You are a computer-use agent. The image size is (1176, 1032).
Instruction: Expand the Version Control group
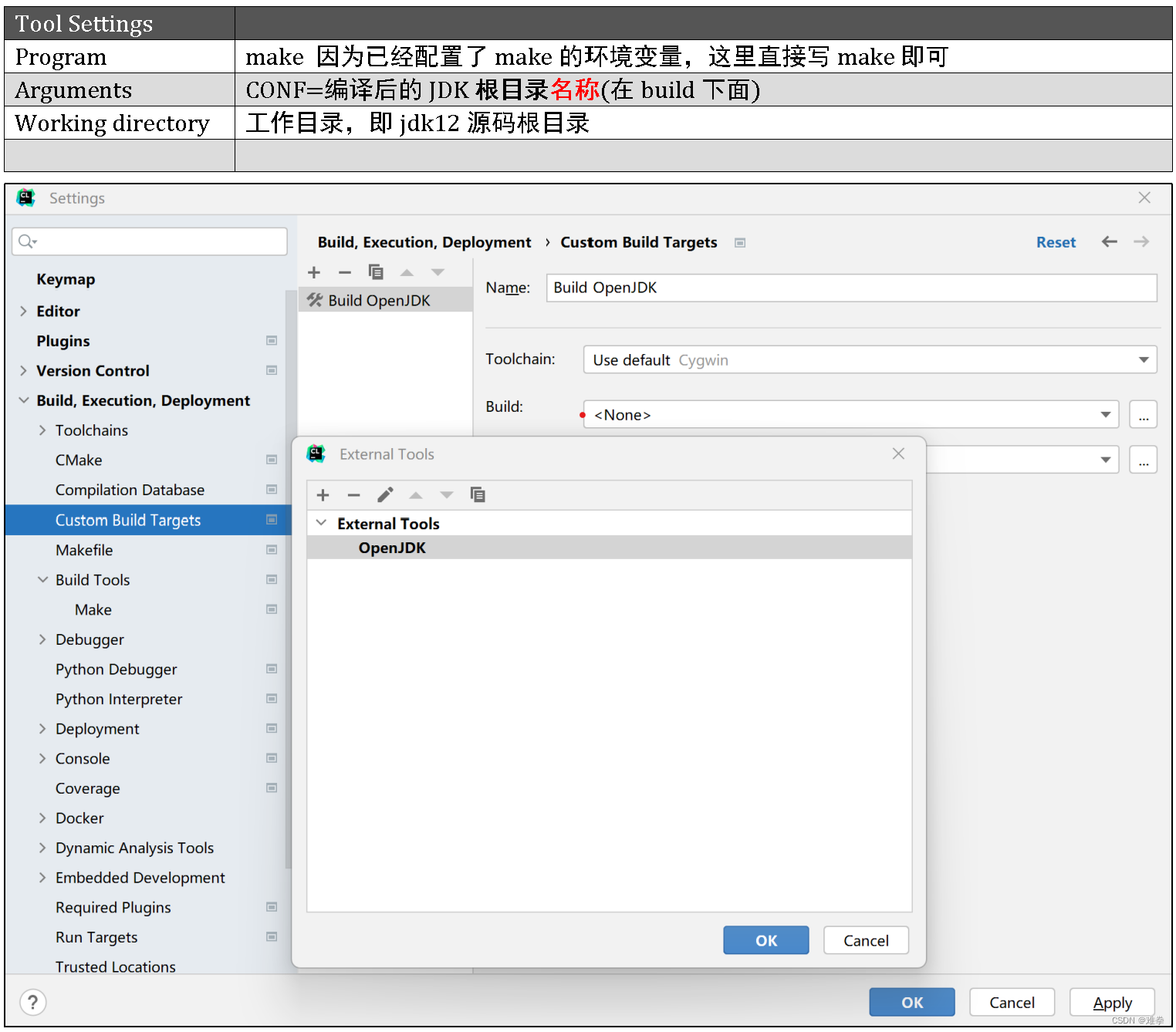(x=23, y=371)
